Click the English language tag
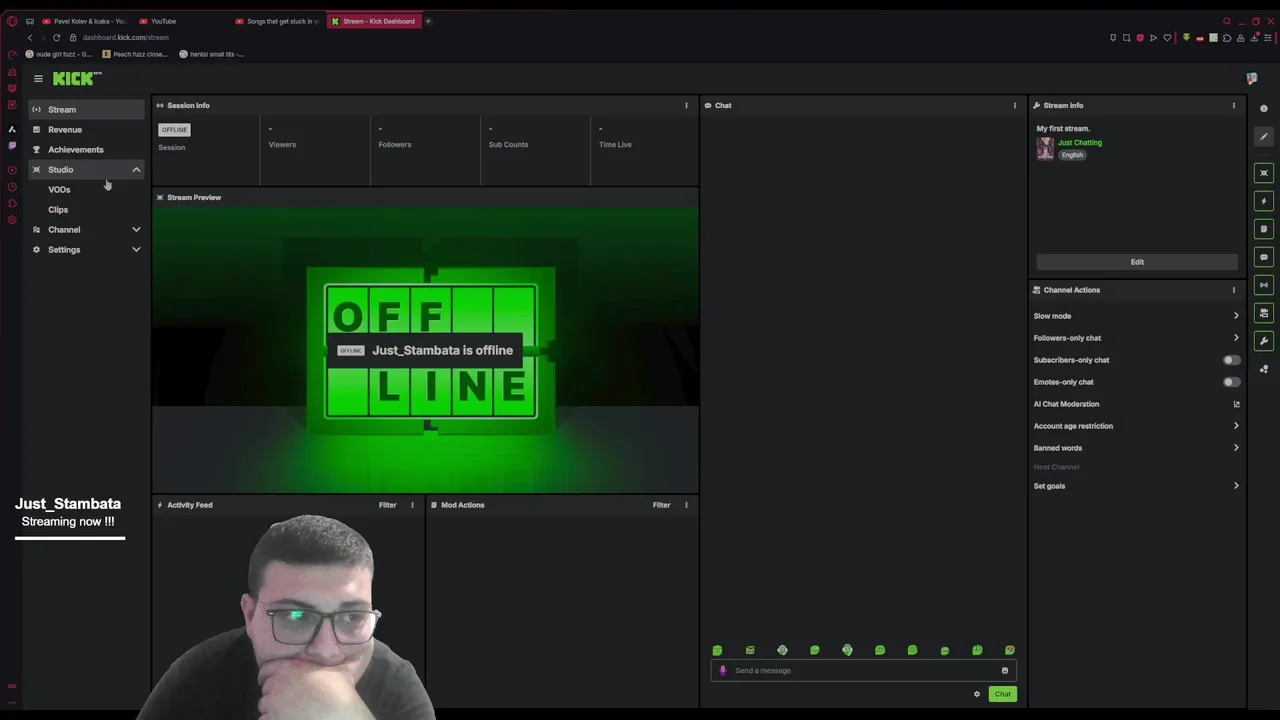This screenshot has height=720, width=1280. [x=1072, y=155]
